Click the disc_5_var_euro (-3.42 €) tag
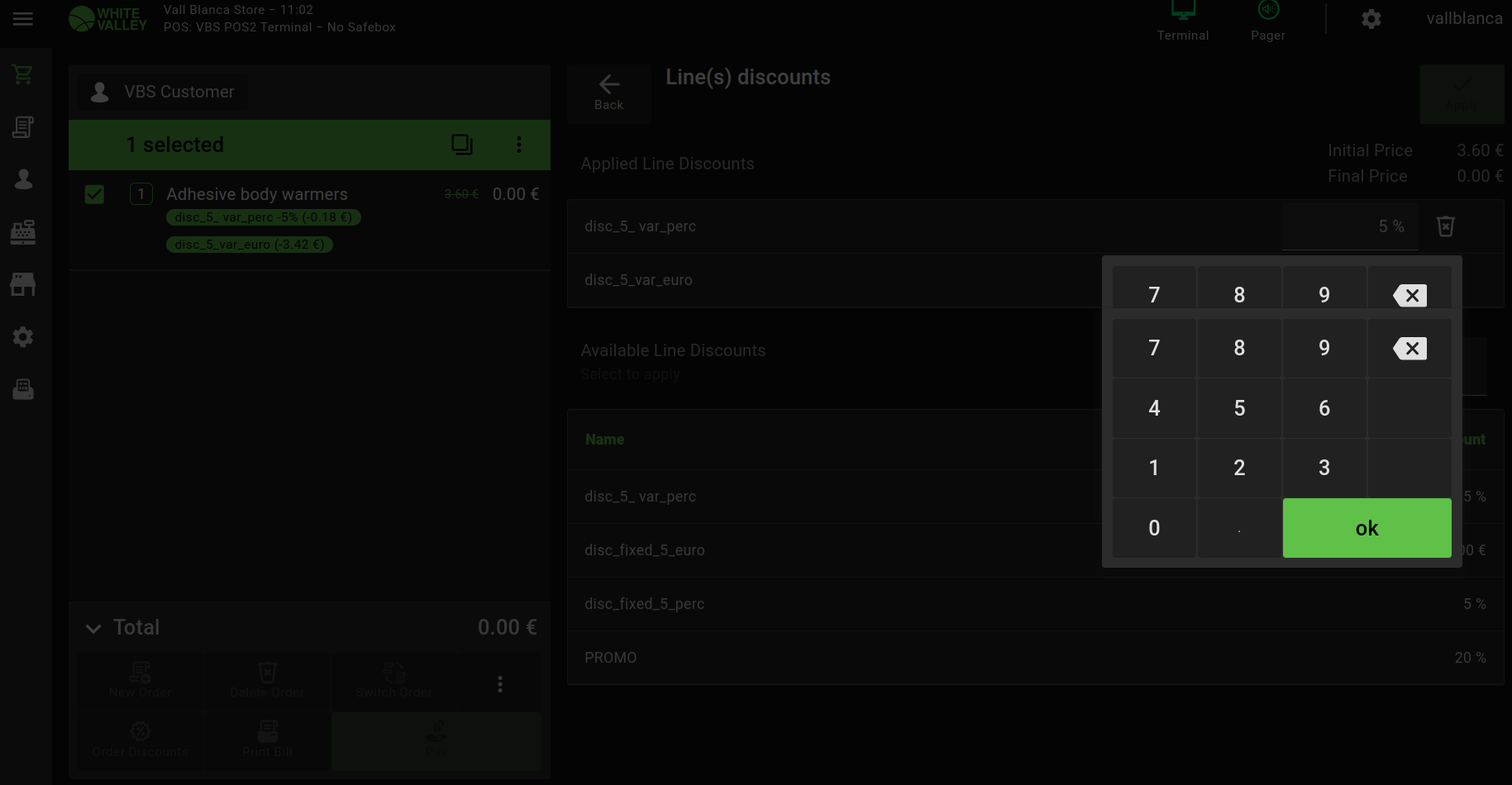This screenshot has height=785, width=1512. point(250,245)
